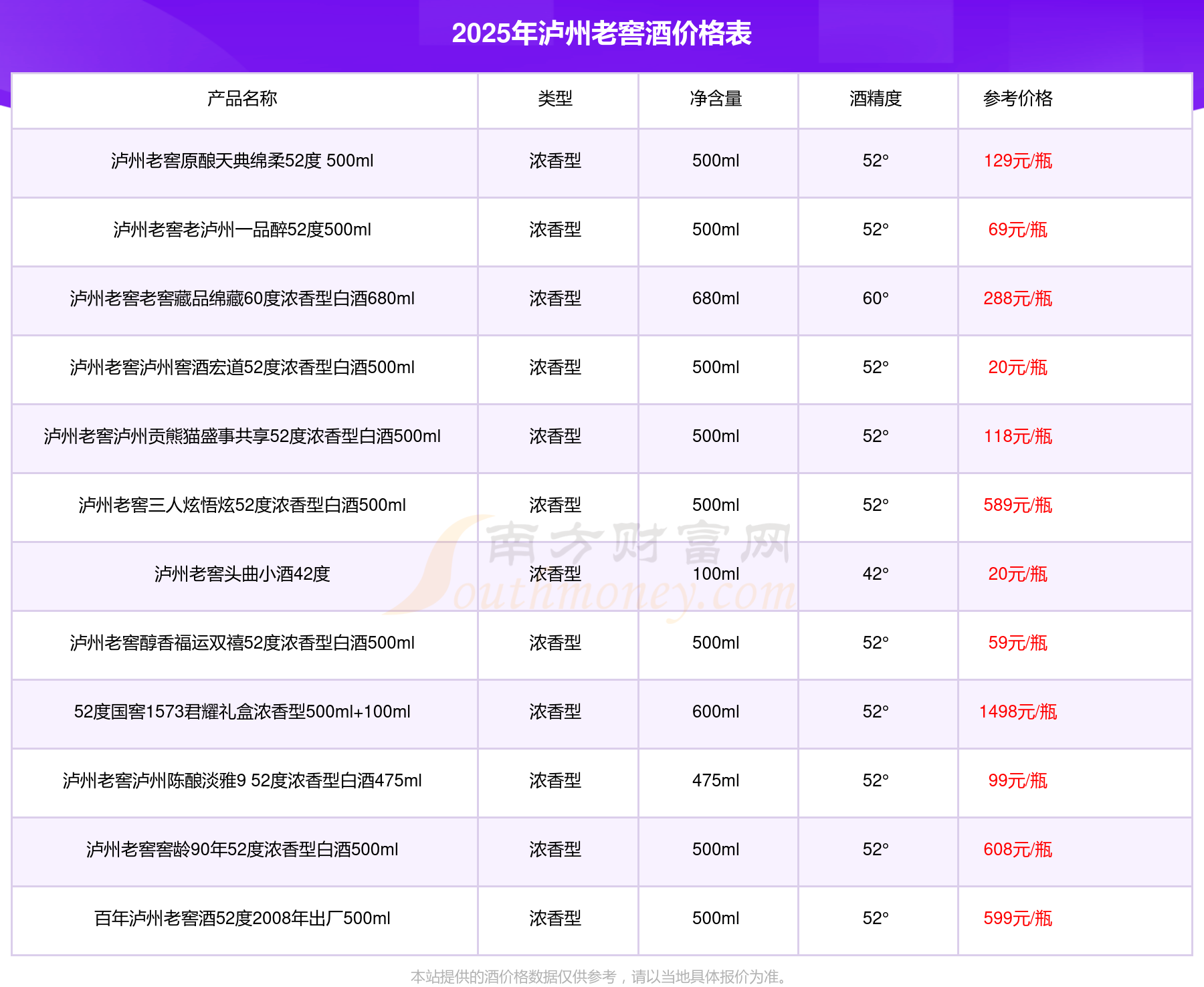Click the price "1498元/瓶"
This screenshot has height=987, width=1204.
tap(1017, 711)
